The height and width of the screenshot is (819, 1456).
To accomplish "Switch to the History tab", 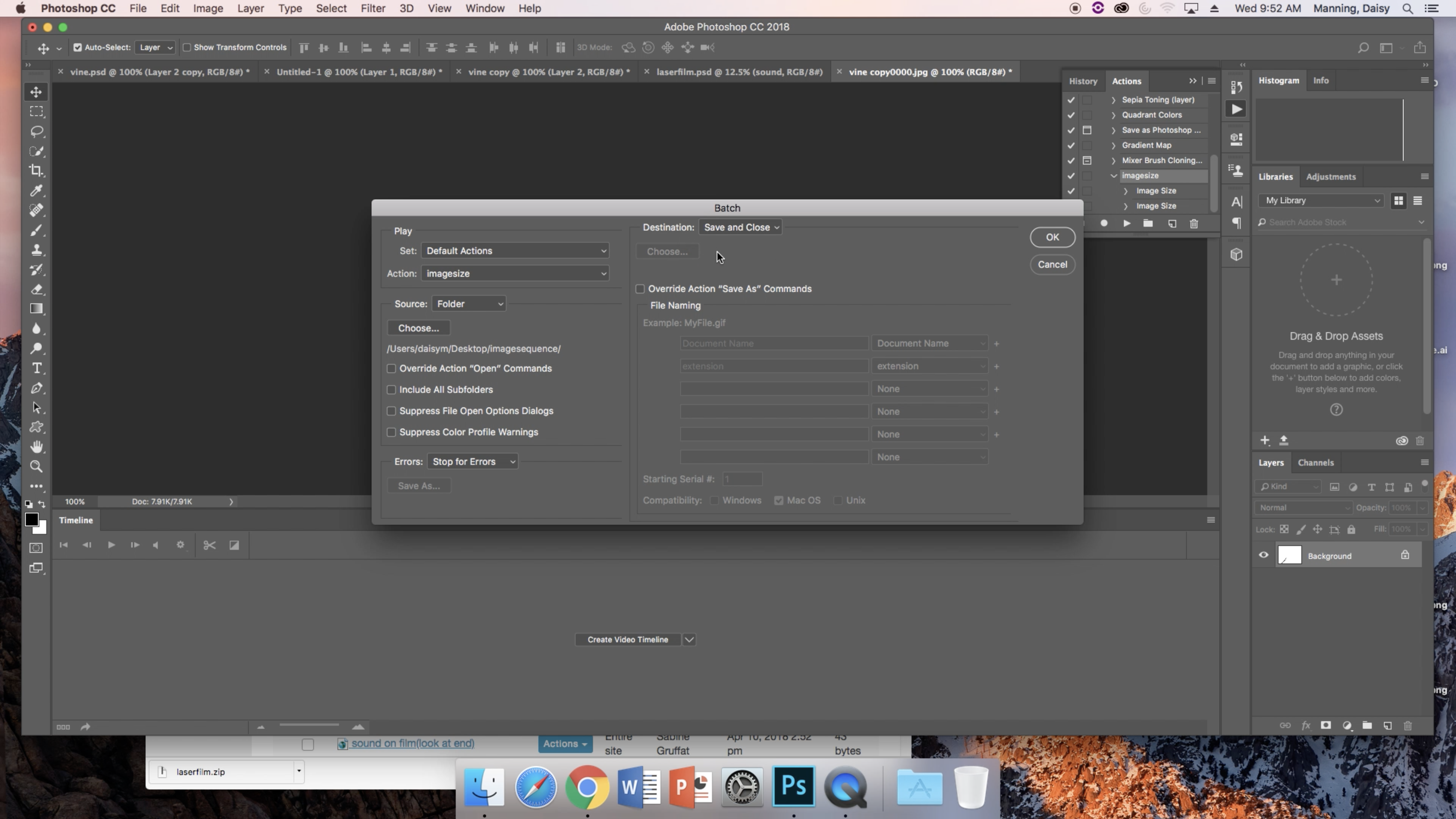I will coord(1083,81).
